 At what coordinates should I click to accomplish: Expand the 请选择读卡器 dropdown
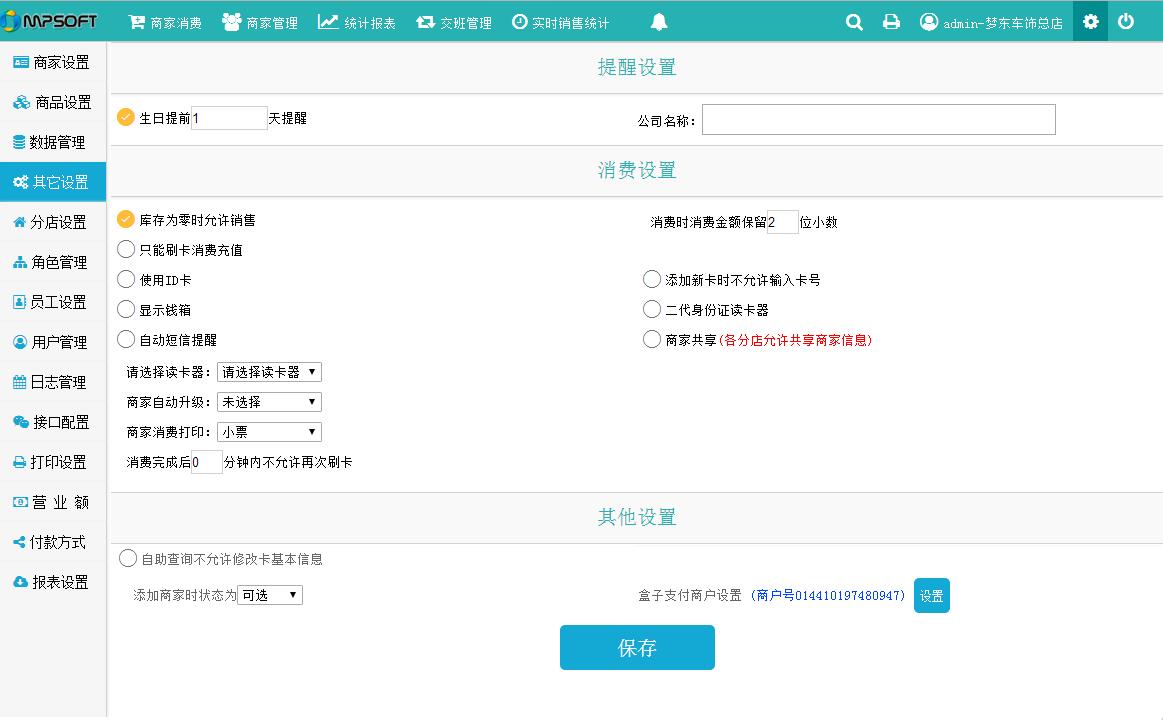[x=270, y=372]
